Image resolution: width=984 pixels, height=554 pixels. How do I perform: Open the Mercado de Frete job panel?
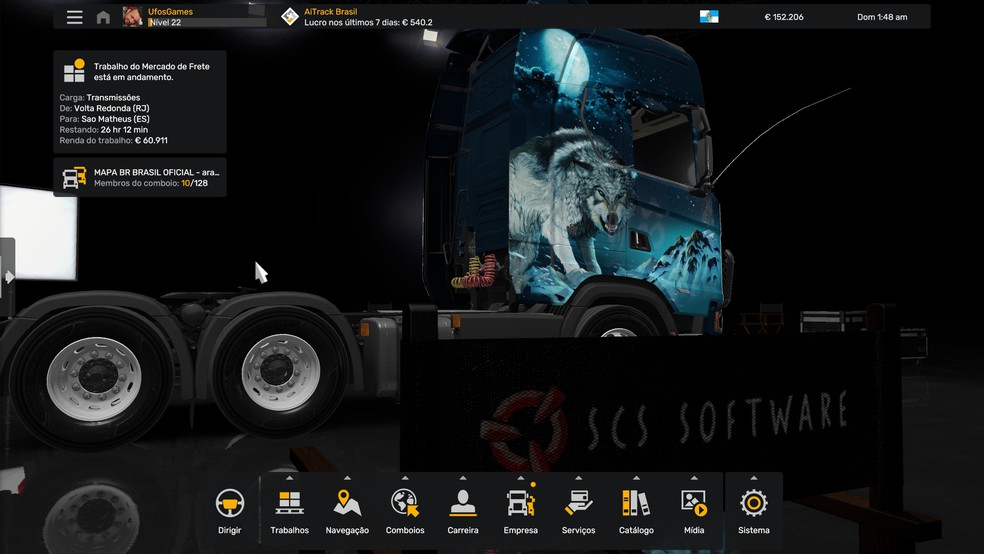pyautogui.click(x=139, y=101)
